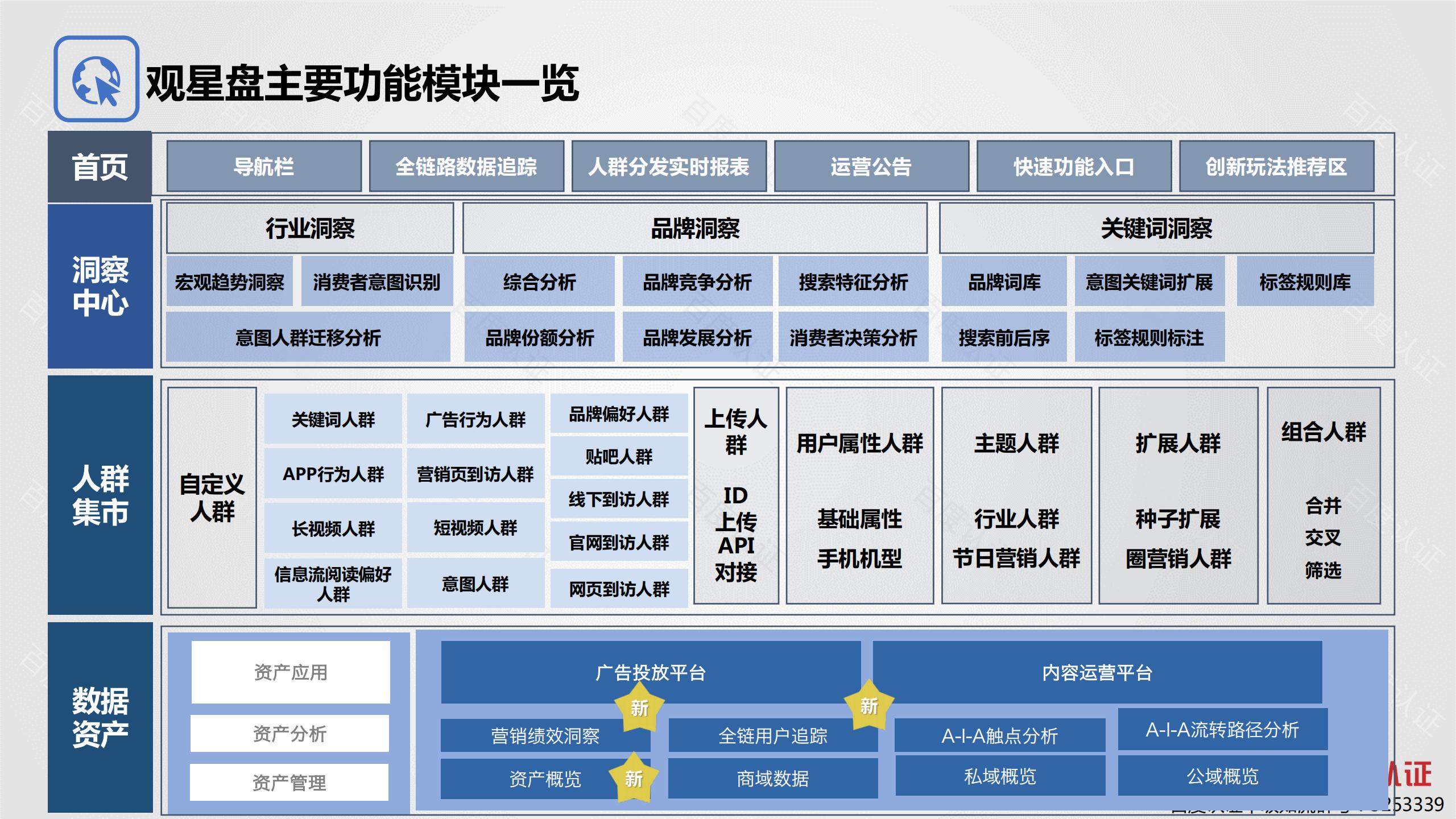This screenshot has height=819, width=1456.
Task: Open 全链用户追踪 box
Action: [x=773, y=735]
